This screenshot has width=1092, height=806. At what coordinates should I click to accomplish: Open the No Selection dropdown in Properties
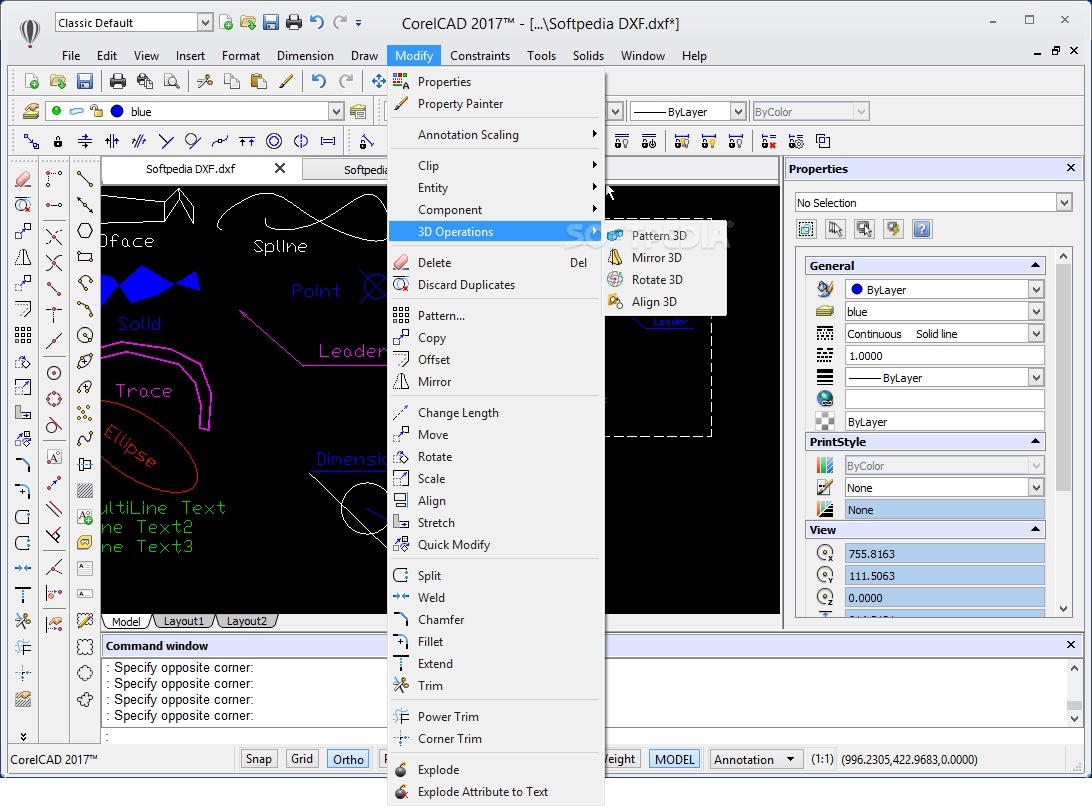pos(1064,203)
